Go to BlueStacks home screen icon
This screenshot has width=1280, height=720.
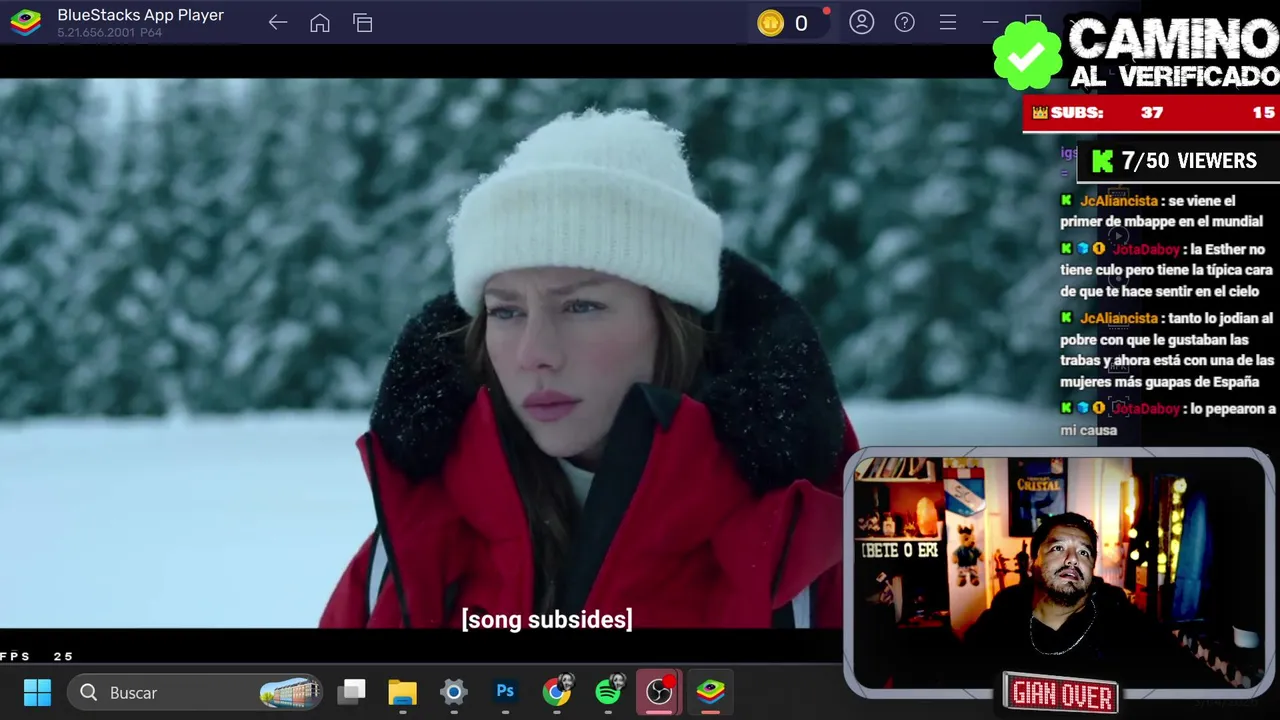tap(320, 23)
